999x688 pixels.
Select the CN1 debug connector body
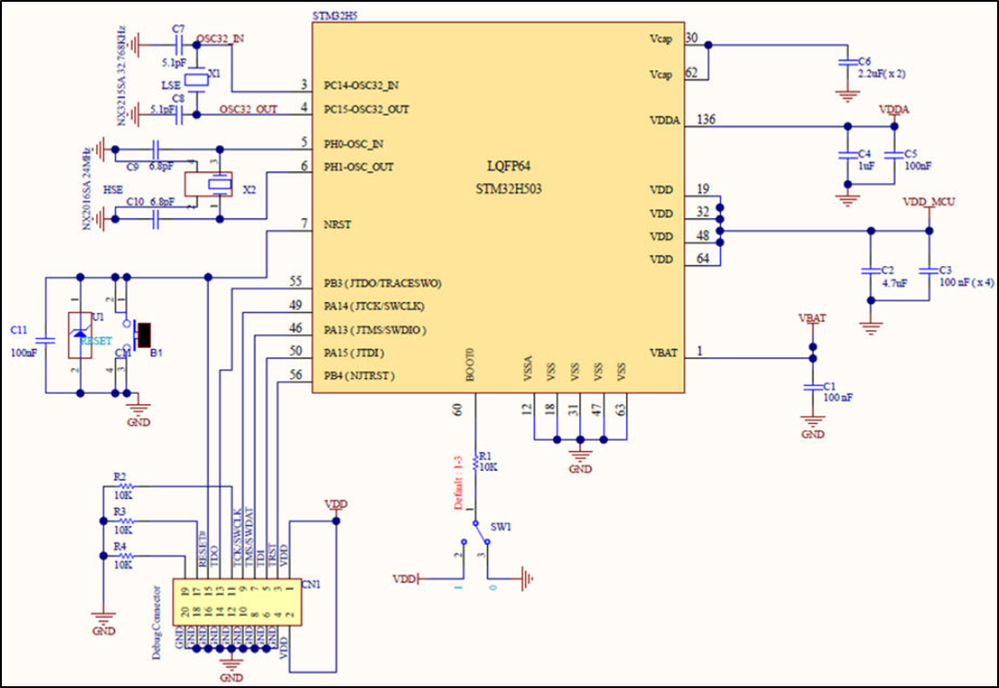pos(237,602)
